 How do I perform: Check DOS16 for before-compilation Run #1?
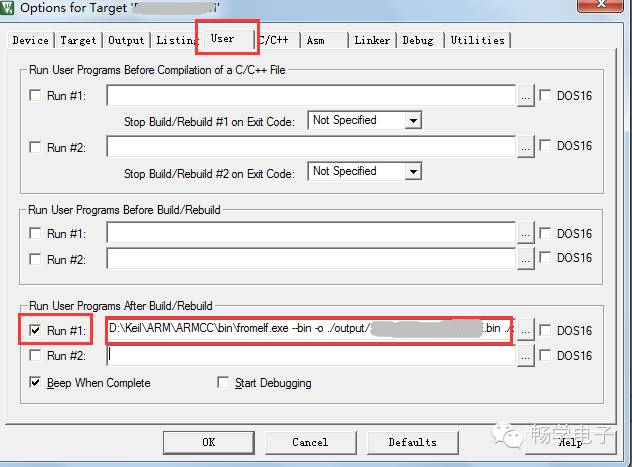[x=545, y=95]
